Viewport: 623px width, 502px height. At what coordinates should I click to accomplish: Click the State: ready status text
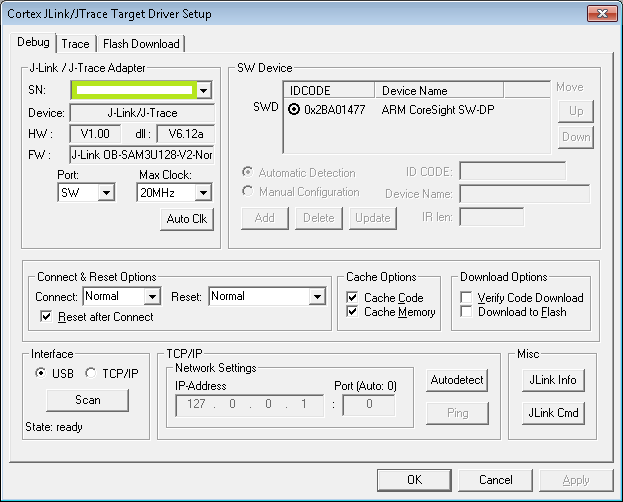click(x=54, y=427)
